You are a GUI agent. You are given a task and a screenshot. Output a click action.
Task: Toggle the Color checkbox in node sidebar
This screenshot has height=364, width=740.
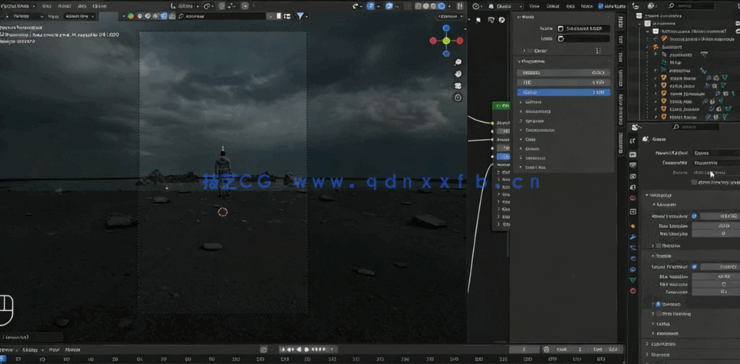pyautogui.click(x=529, y=51)
